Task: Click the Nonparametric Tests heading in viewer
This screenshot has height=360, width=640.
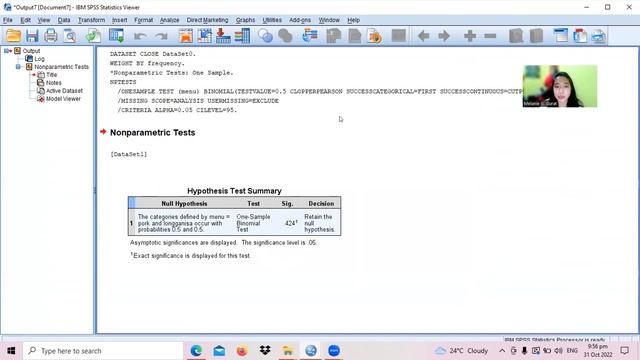Action: pyautogui.click(x=153, y=133)
